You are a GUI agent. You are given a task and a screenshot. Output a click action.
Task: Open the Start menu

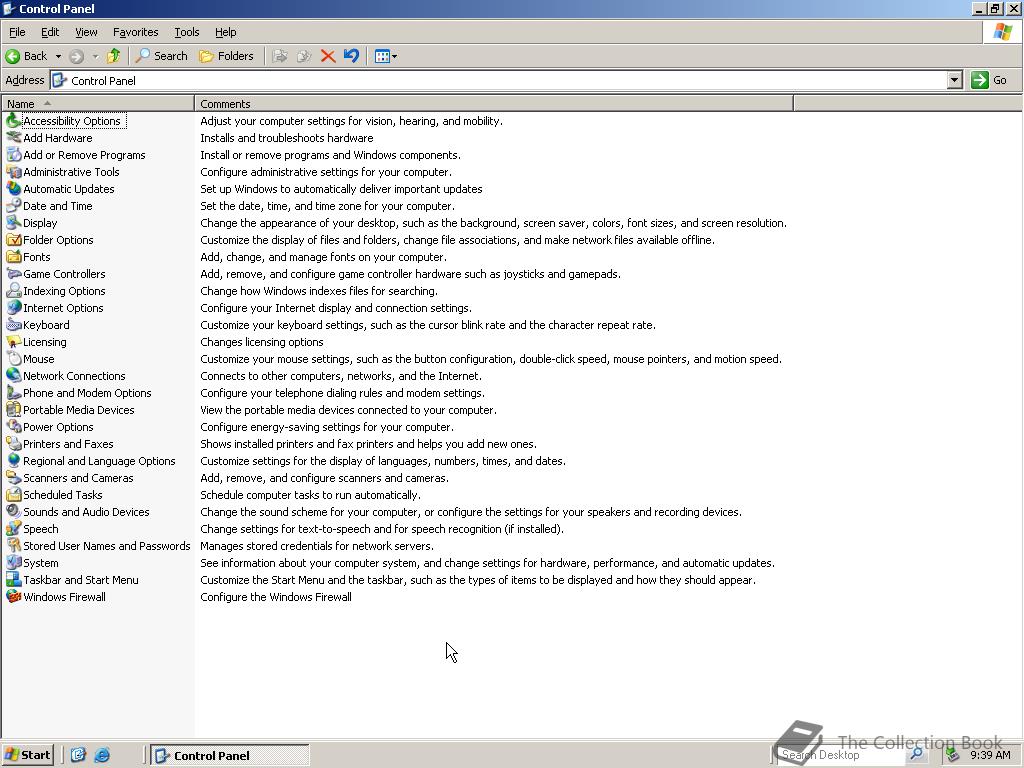point(27,755)
